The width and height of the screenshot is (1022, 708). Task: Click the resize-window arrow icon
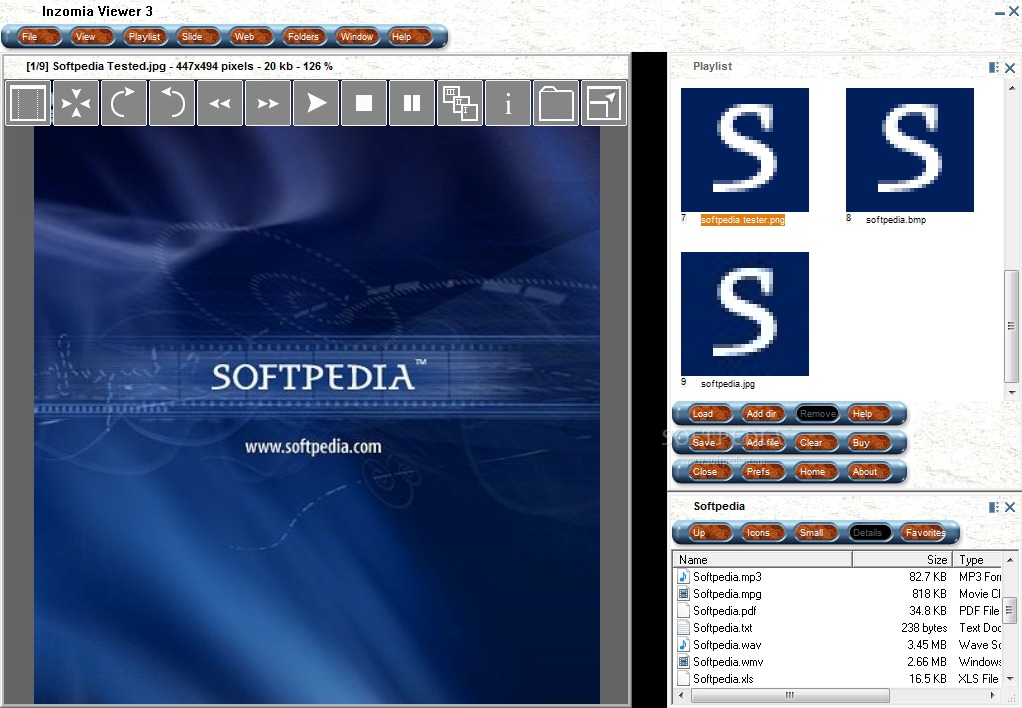coord(604,103)
